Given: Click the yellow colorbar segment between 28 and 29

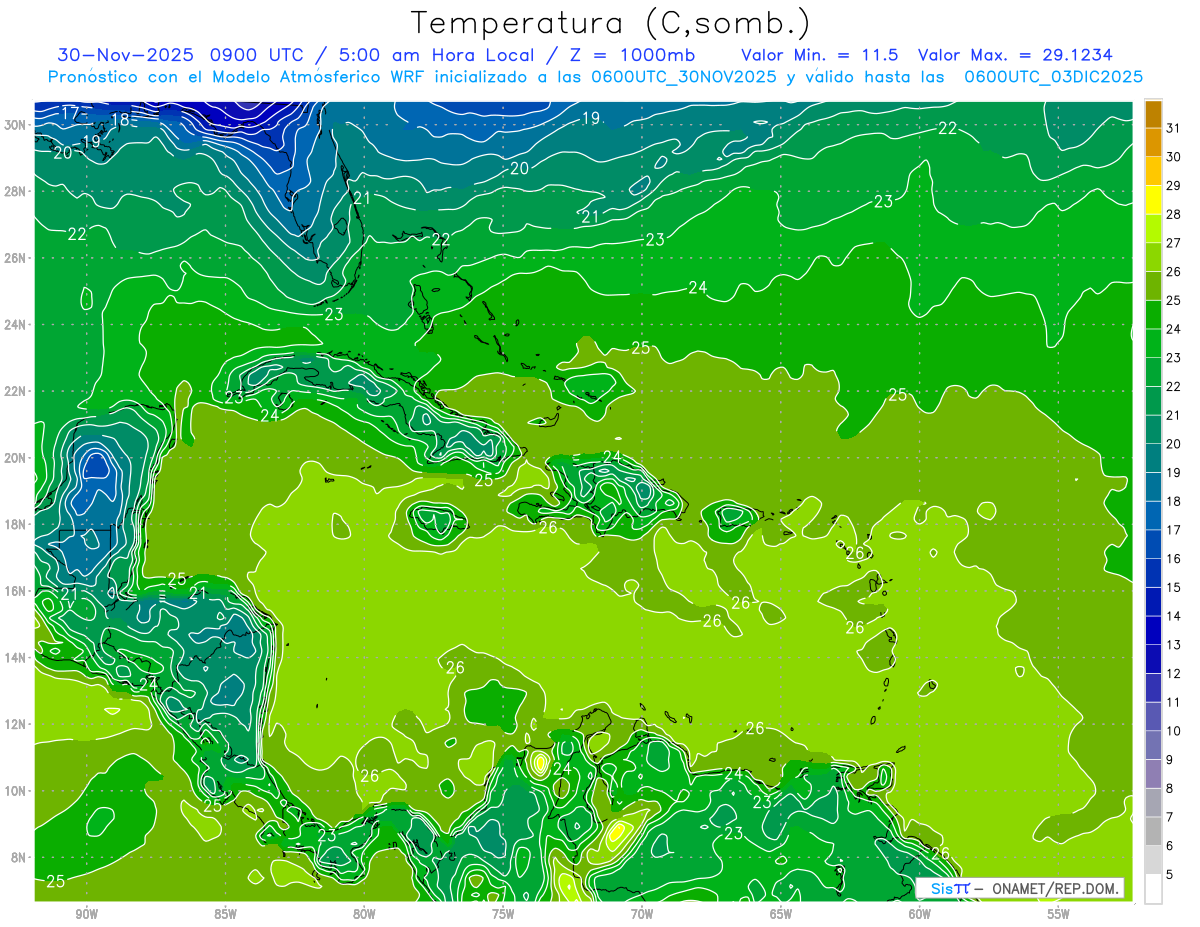Looking at the screenshot, I should [x=1153, y=201].
